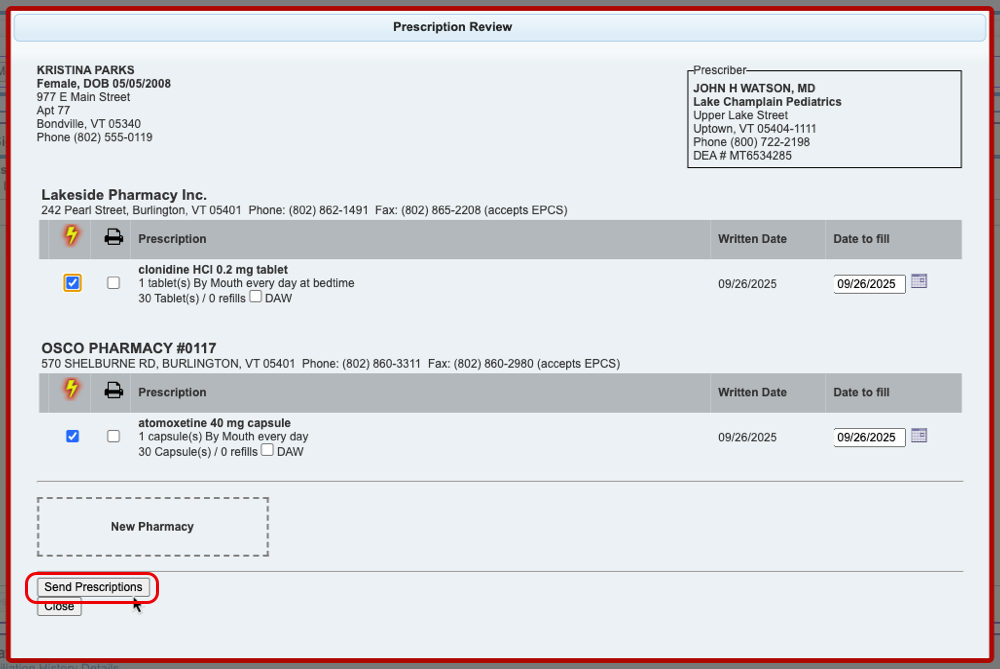Edit the atomoxetine Date to fill field
The image size is (1000, 669).
[x=868, y=437]
